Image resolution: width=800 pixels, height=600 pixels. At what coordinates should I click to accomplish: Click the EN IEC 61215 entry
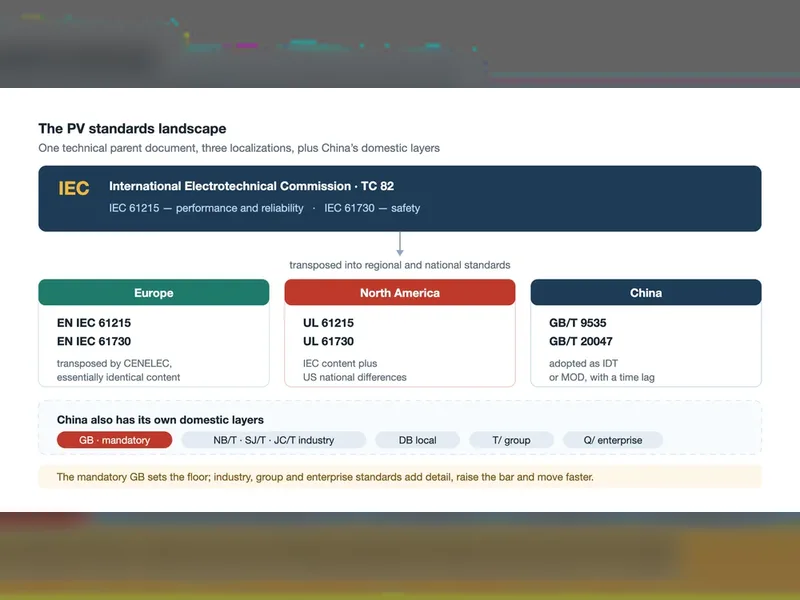pyautogui.click(x=94, y=323)
